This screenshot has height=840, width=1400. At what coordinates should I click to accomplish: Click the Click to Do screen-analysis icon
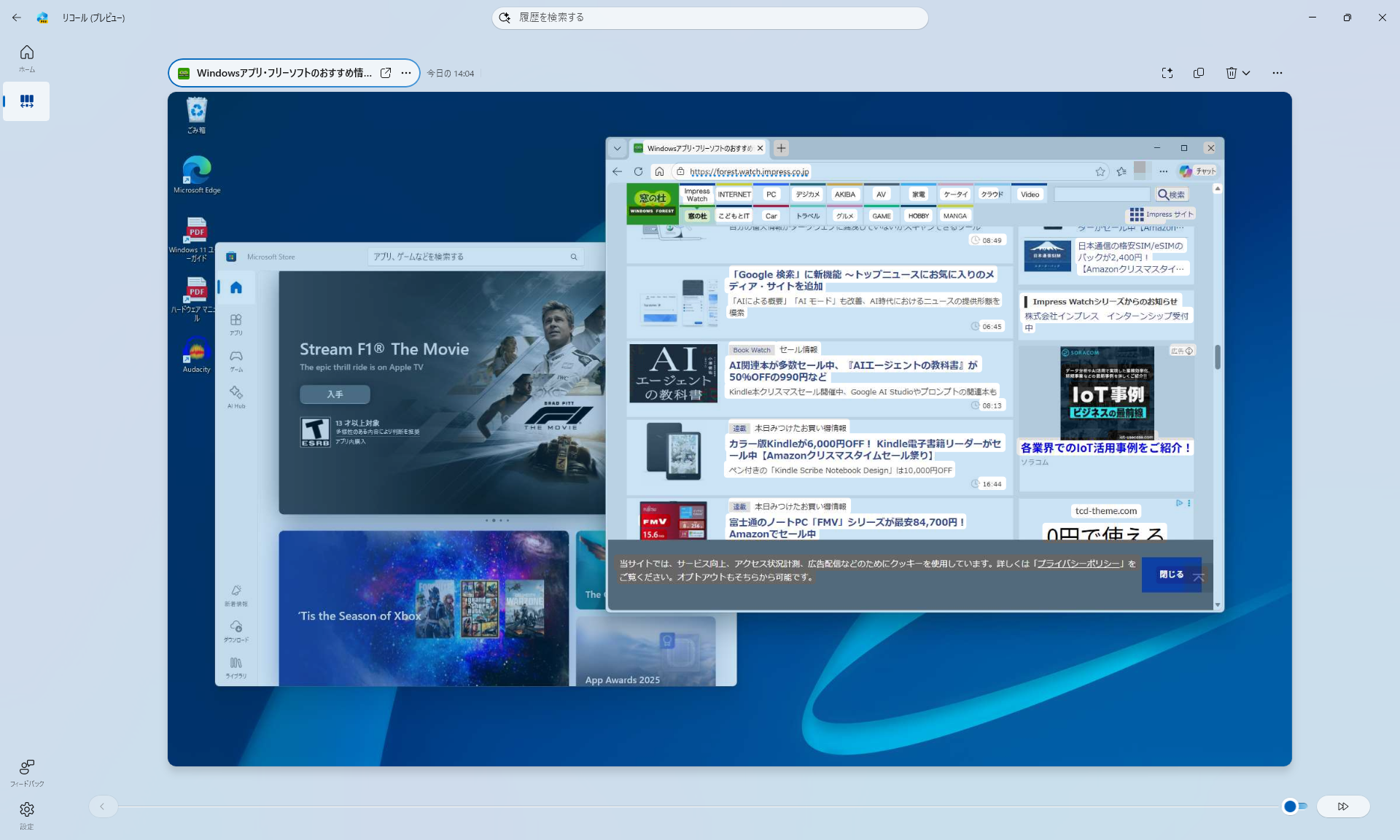pyautogui.click(x=1167, y=73)
